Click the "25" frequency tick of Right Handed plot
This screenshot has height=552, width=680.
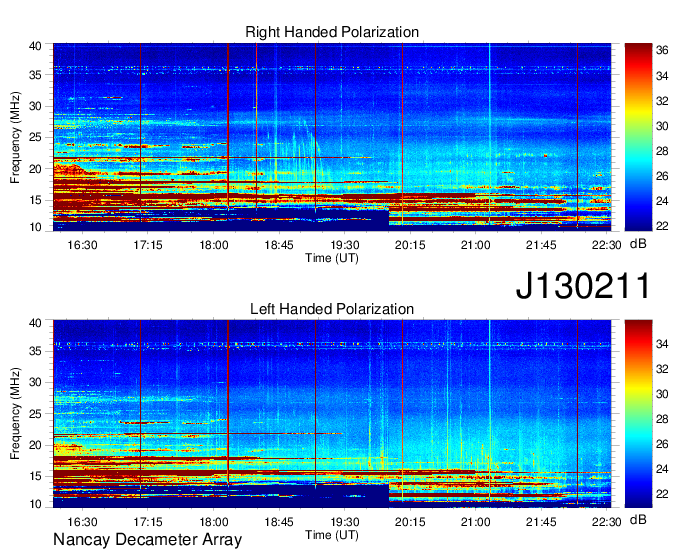[x=35, y=137]
